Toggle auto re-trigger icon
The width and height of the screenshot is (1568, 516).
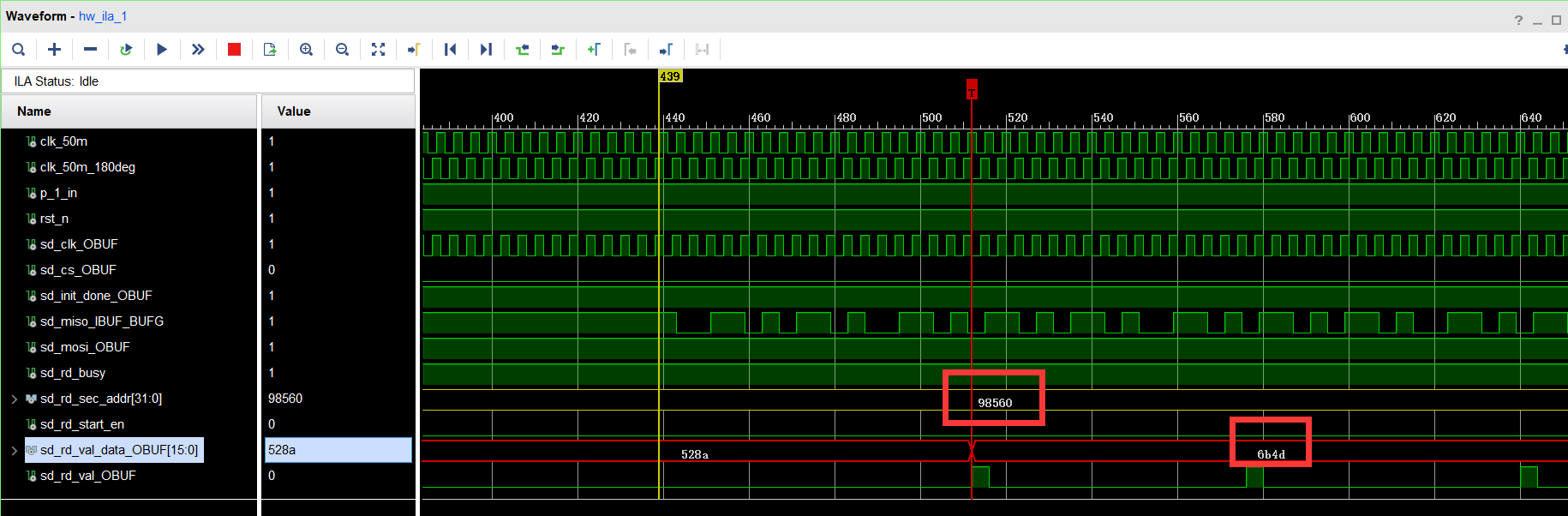click(x=126, y=50)
